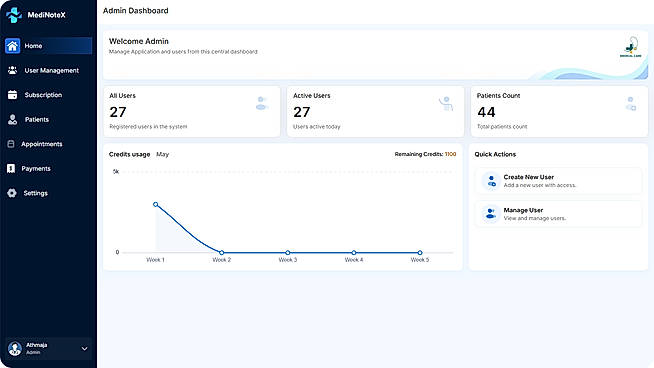654x368 pixels.
Task: Open the Patients Count stat card
Action: (x=559, y=111)
